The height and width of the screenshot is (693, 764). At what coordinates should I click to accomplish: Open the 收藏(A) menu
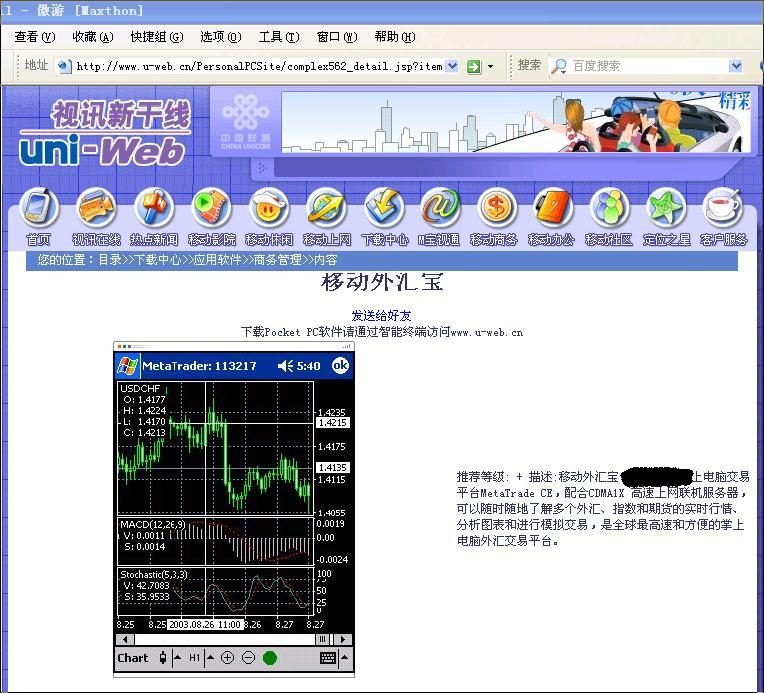[93, 37]
